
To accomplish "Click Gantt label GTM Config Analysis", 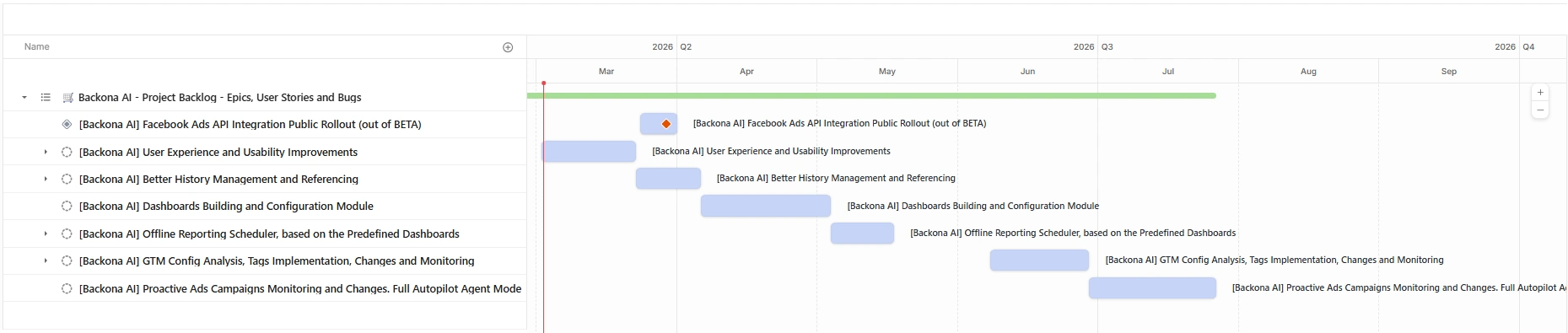I will [1274, 260].
